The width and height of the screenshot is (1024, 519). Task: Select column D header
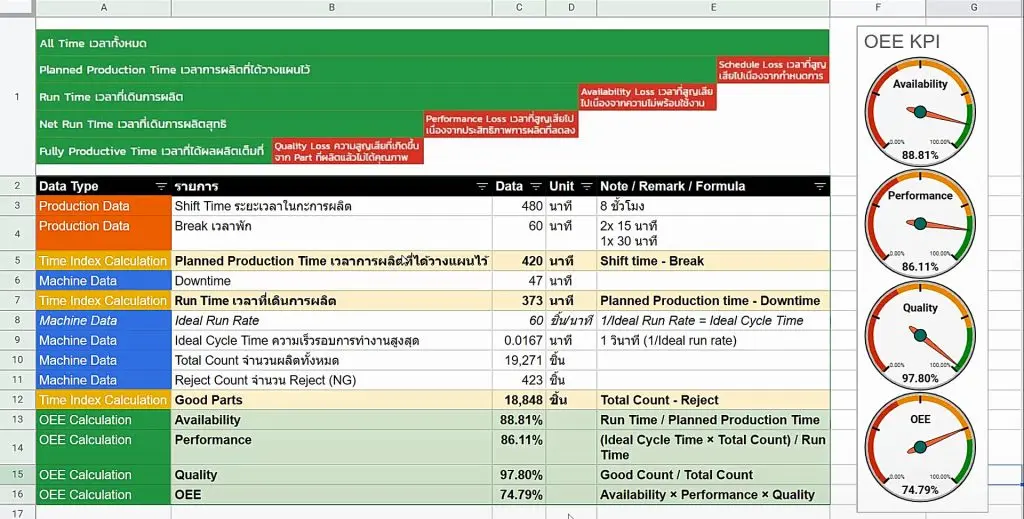[571, 8]
